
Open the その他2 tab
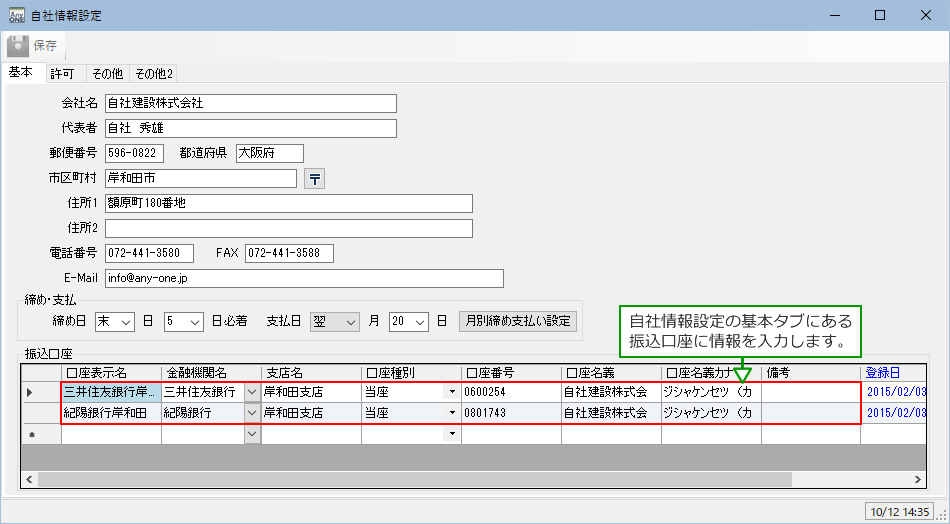(x=154, y=74)
